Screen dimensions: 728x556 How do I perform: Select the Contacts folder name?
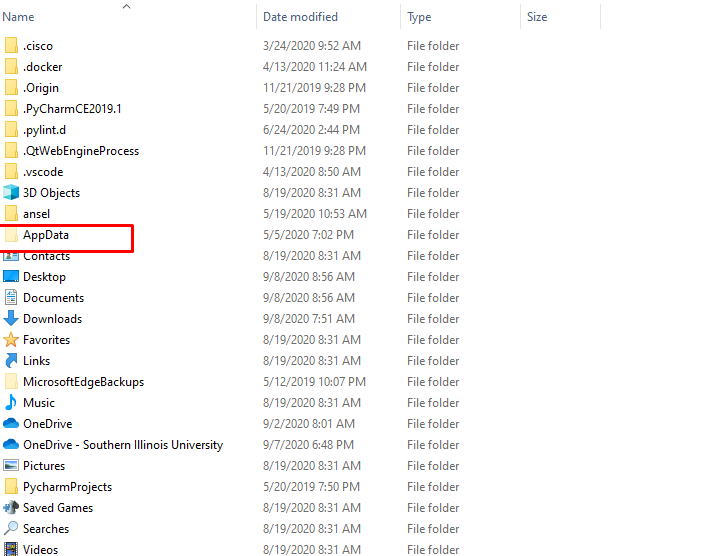[x=46, y=256]
